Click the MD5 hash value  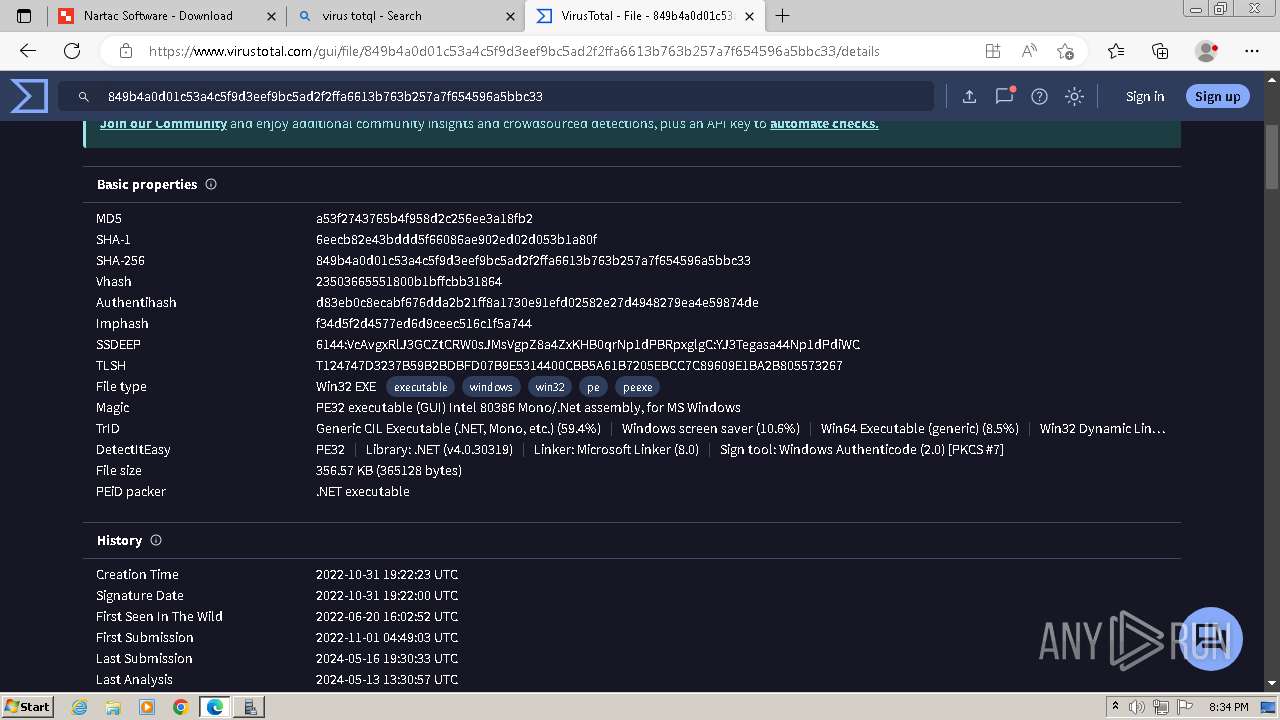[x=424, y=218]
